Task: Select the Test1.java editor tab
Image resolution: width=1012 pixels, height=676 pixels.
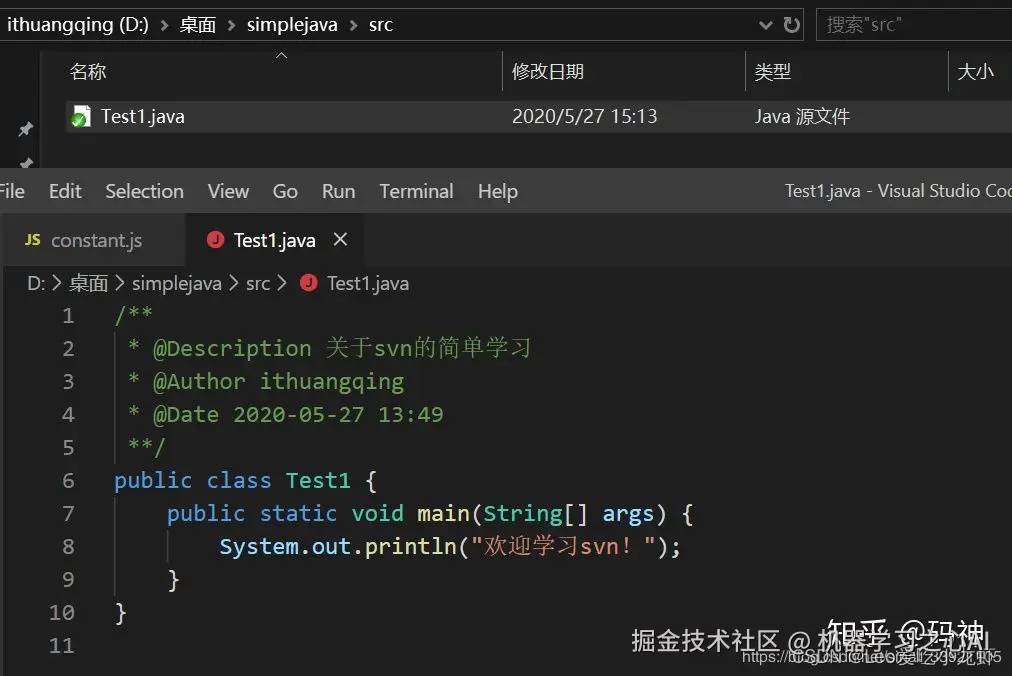Action: (x=274, y=240)
